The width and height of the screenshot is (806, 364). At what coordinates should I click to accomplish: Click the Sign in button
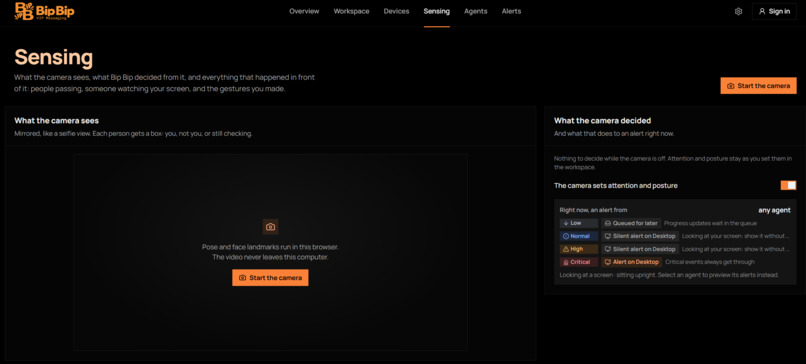pos(774,11)
